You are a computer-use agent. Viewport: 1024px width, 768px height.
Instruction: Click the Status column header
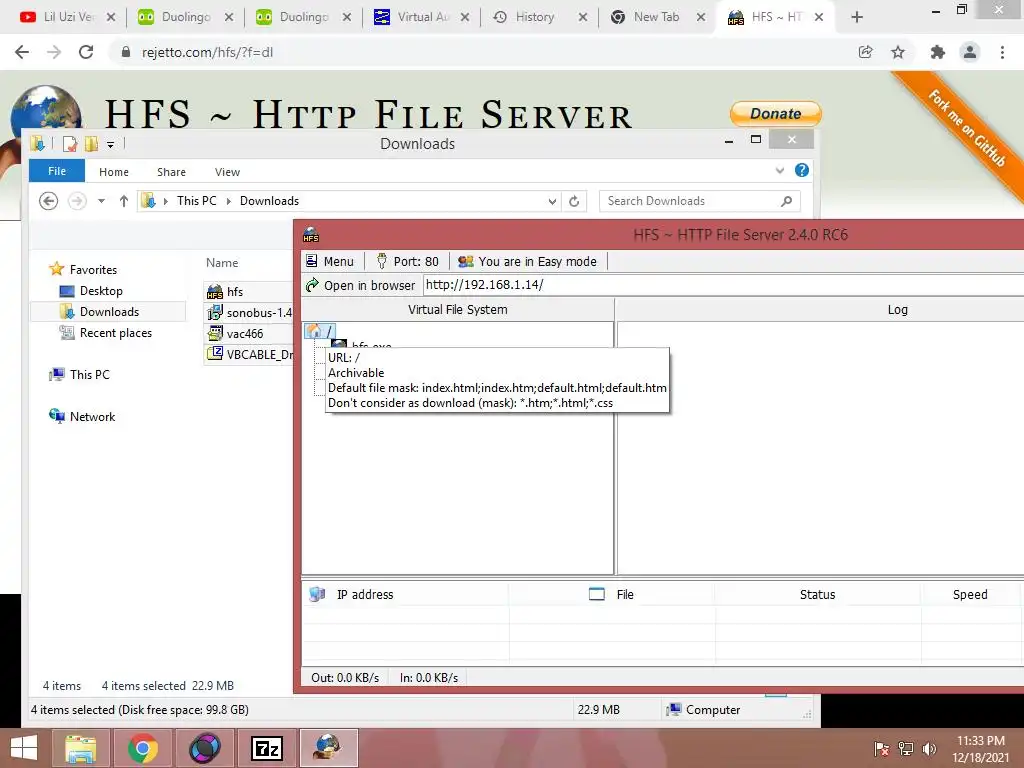817,594
